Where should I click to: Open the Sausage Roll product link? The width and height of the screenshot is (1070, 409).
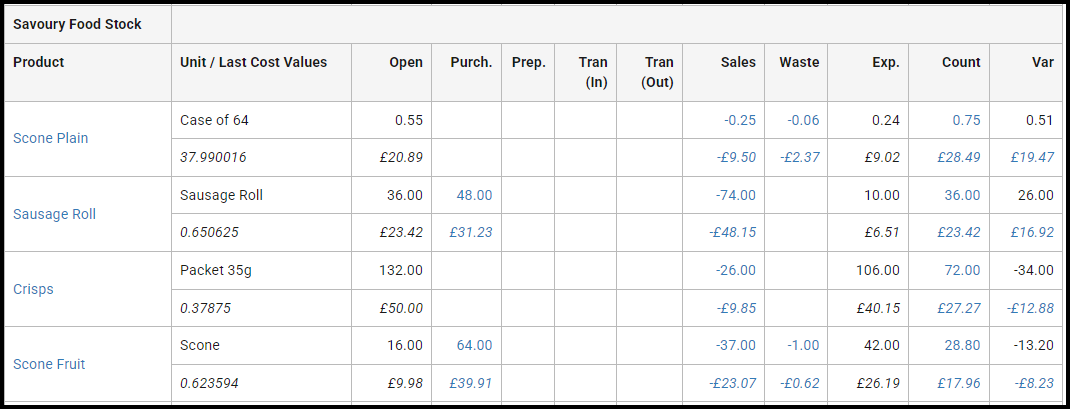(55, 214)
